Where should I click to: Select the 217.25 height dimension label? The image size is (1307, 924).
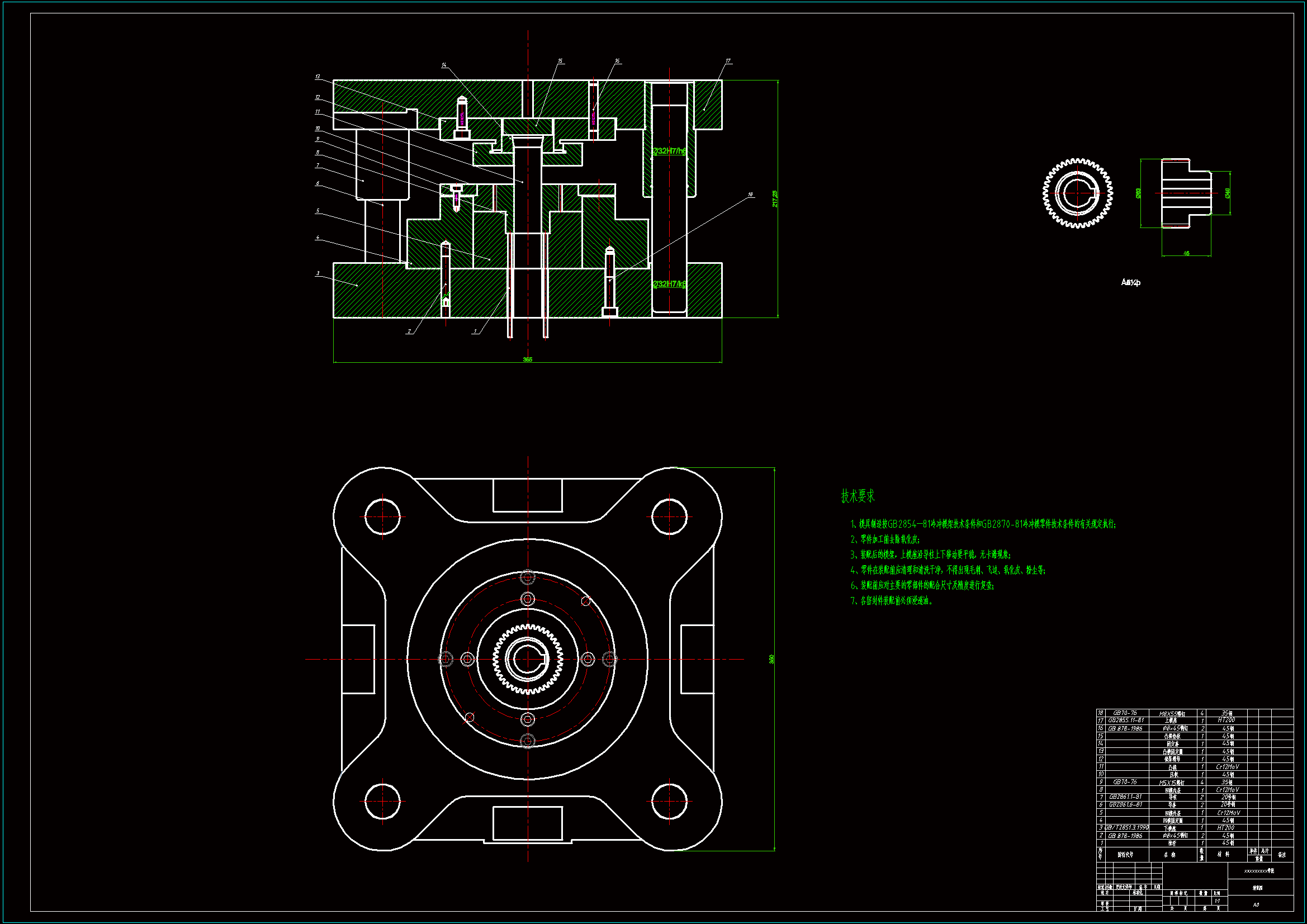point(775,198)
